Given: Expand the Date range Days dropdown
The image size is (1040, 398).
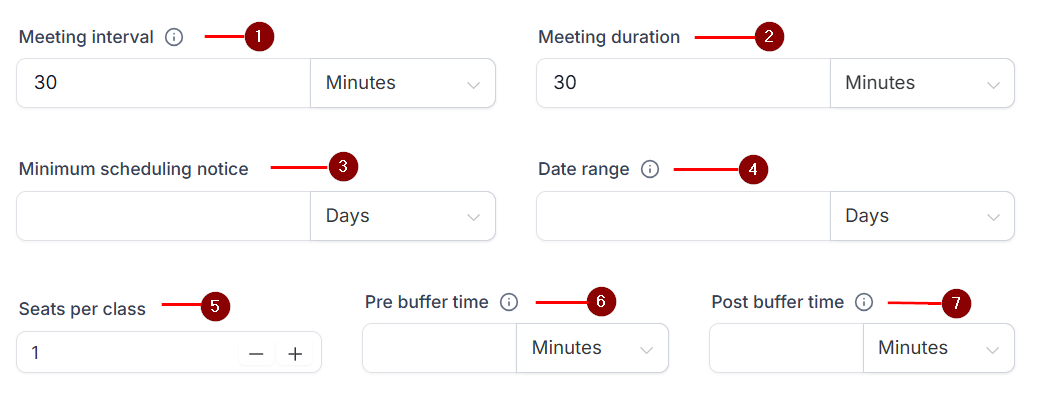Looking at the screenshot, I should pyautogui.click(x=922, y=216).
